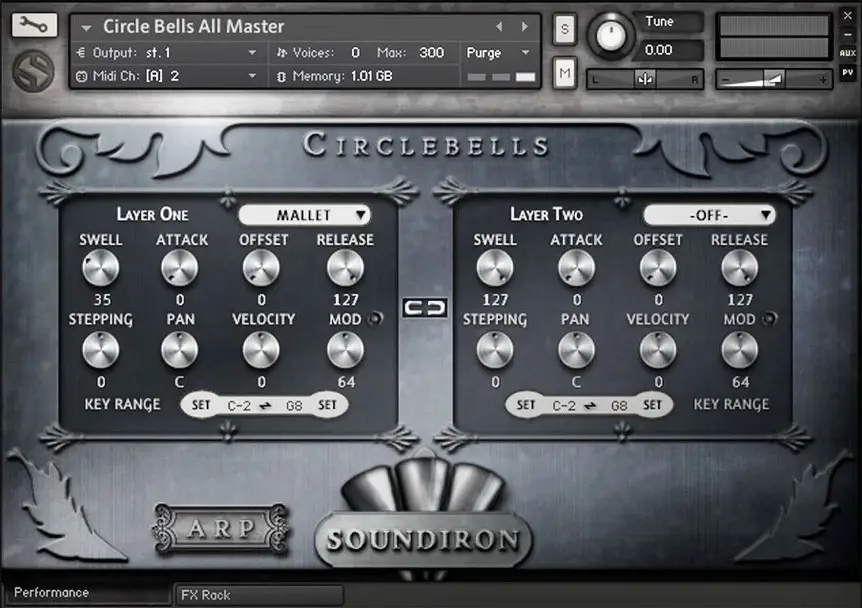Click Layer Two key range swap arrows
The height and width of the screenshot is (608, 862).
[591, 406]
